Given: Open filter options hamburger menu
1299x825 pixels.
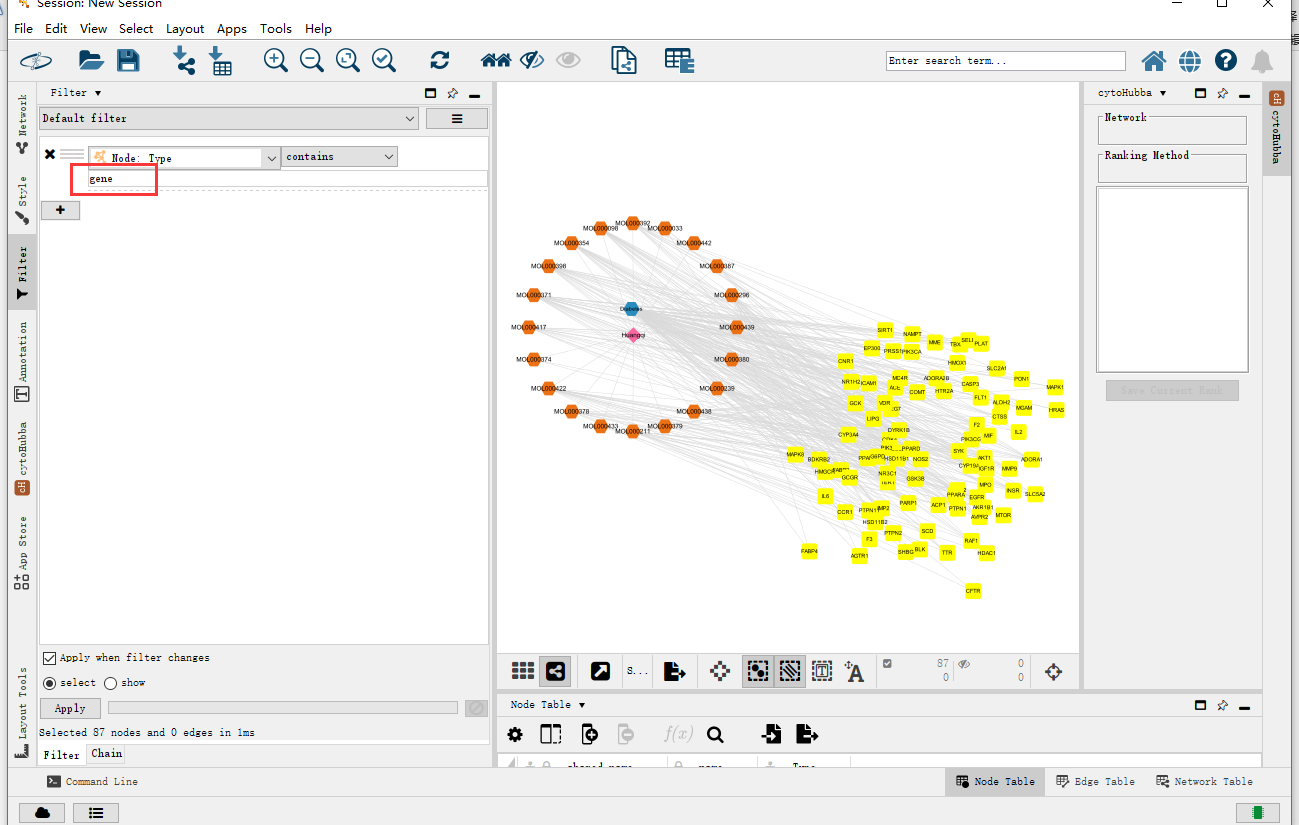Looking at the screenshot, I should (x=457, y=118).
